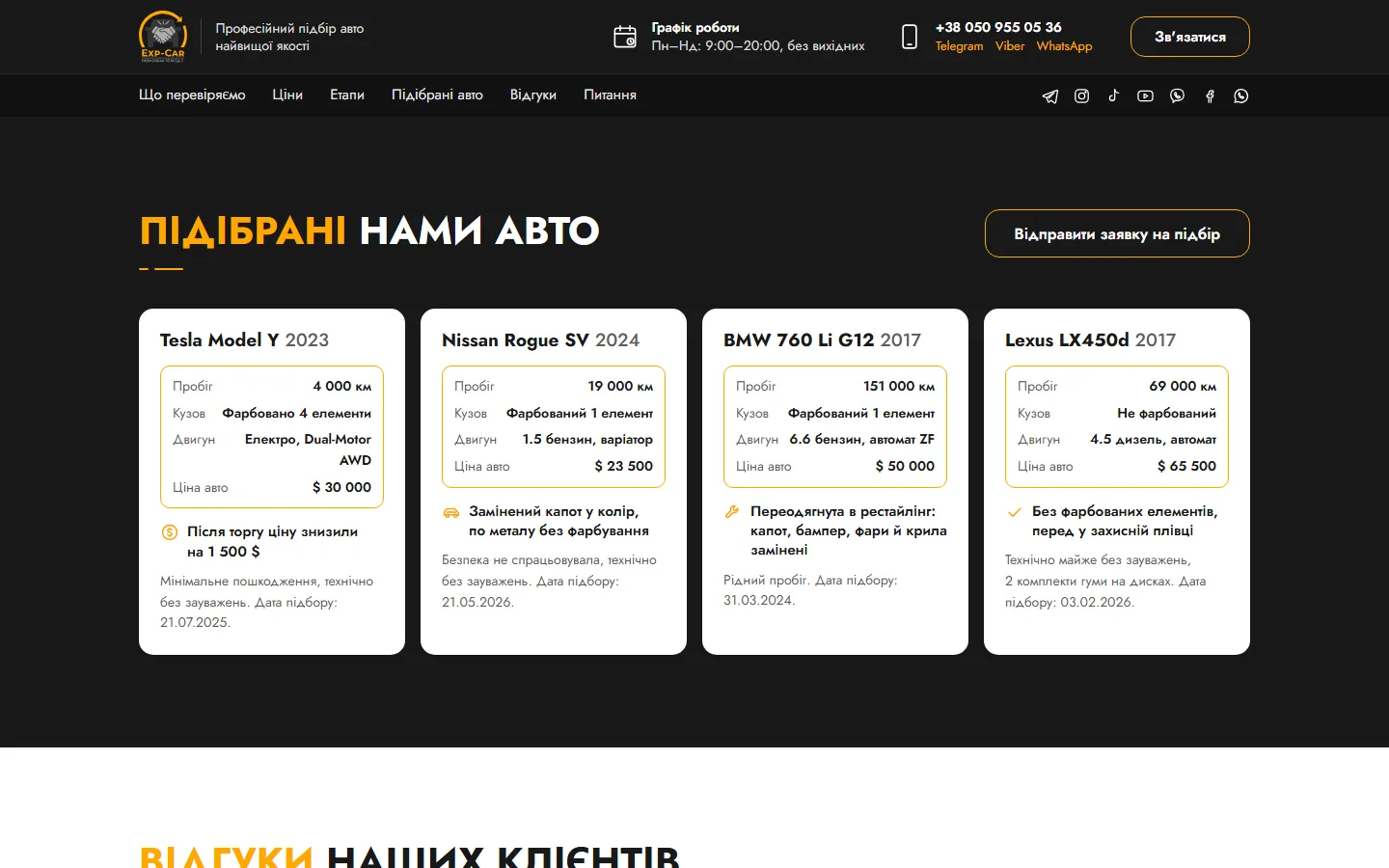This screenshot has width=1389, height=868.
Task: Click the '4.5 дизель, автомат' engine value
Action: pos(1153,439)
